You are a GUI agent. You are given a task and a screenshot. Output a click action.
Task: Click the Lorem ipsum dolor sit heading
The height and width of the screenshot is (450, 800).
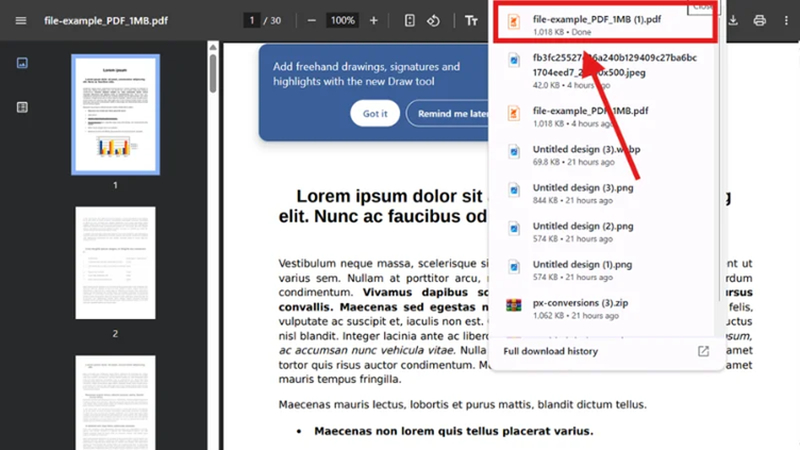(389, 196)
